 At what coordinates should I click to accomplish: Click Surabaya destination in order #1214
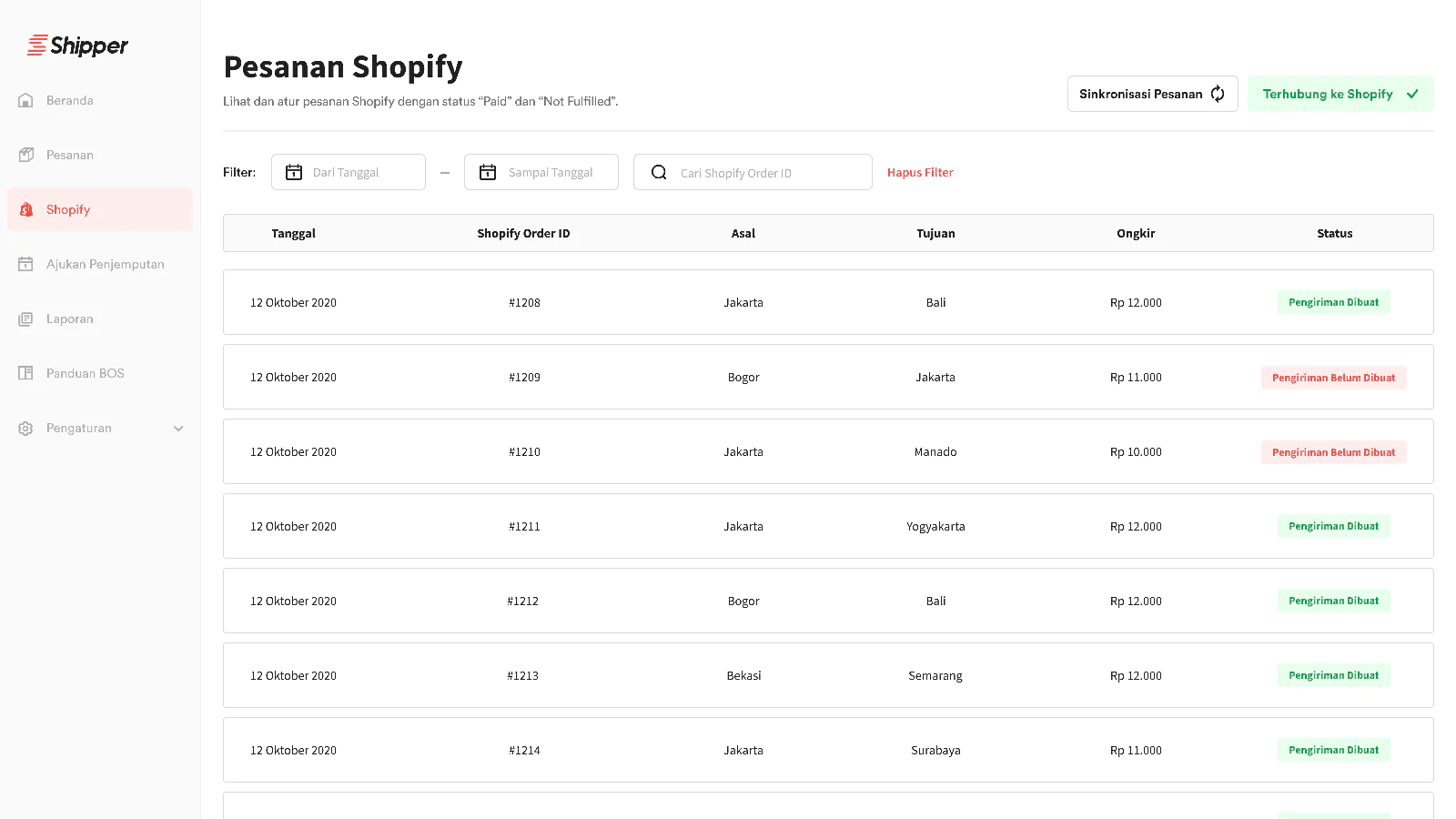click(935, 750)
